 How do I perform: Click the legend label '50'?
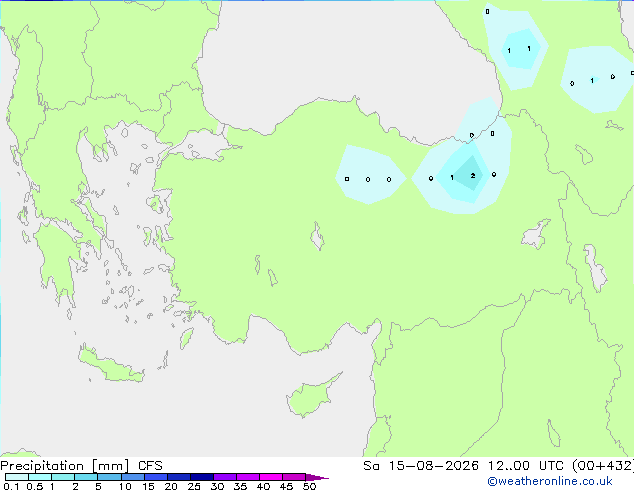click(309, 486)
